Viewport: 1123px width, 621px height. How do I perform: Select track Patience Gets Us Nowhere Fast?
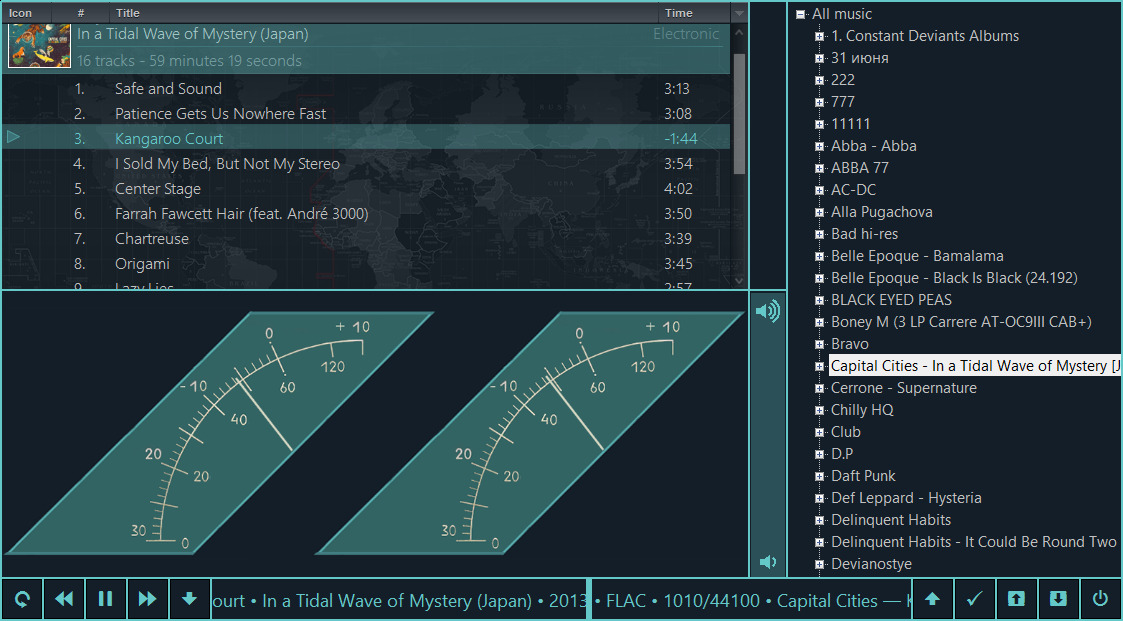(x=366, y=114)
